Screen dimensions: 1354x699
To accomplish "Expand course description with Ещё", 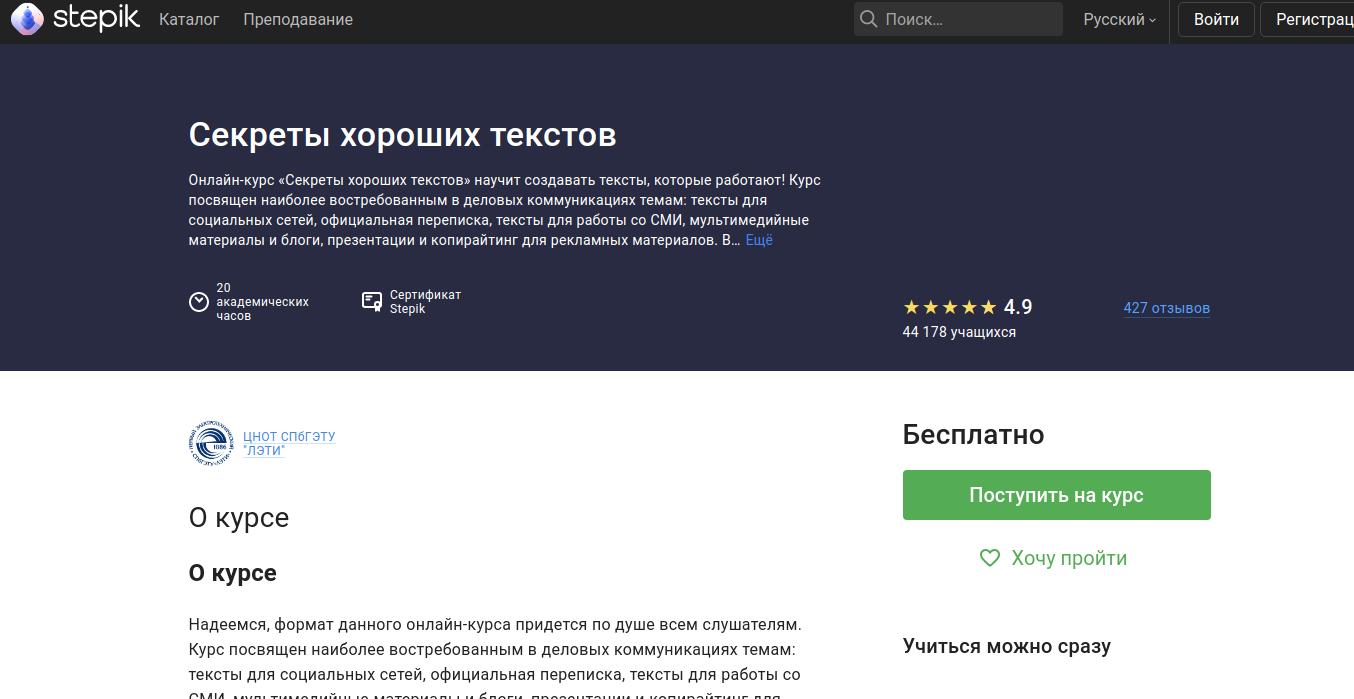I will [759, 240].
